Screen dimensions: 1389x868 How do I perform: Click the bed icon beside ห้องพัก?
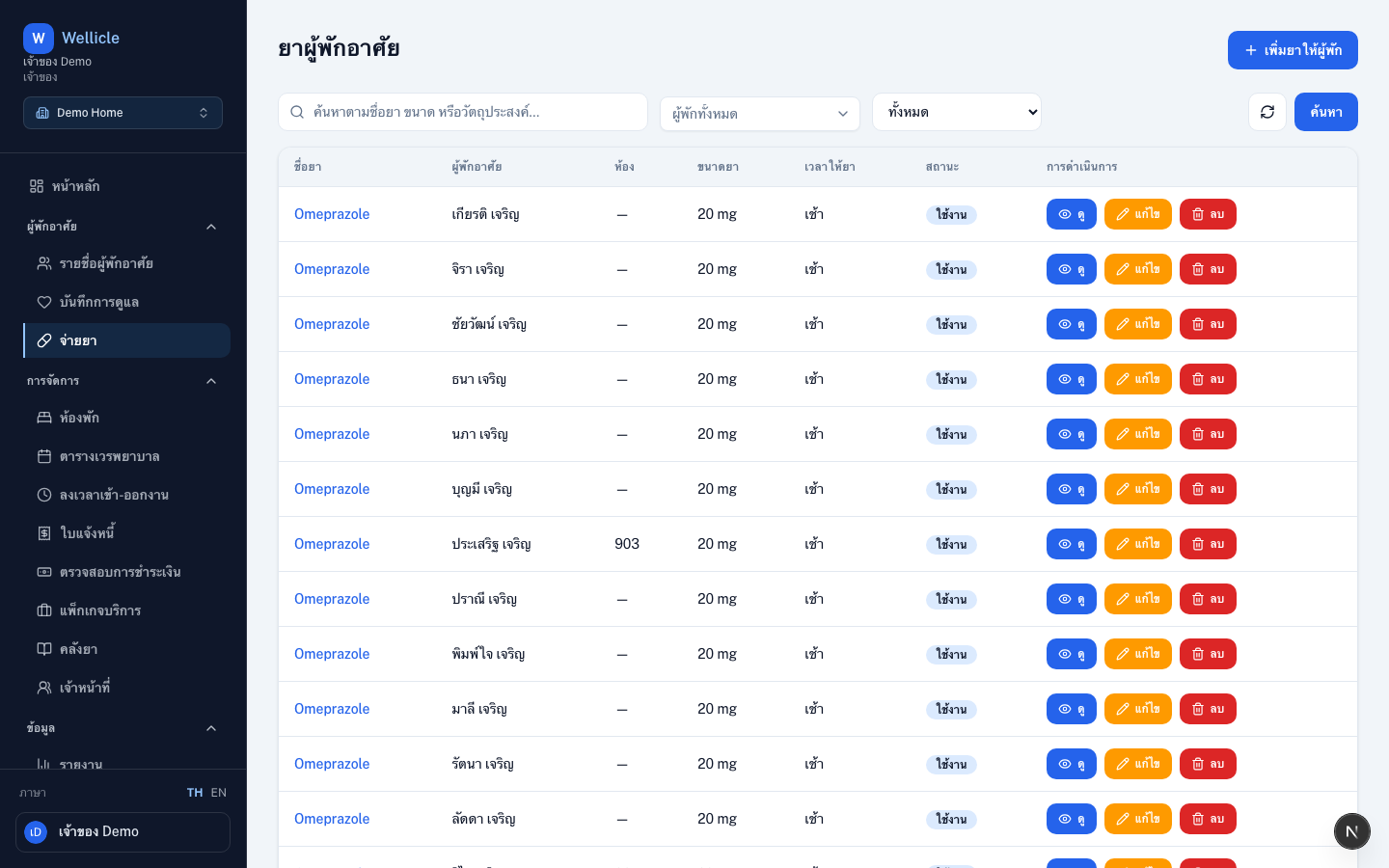tap(44, 418)
